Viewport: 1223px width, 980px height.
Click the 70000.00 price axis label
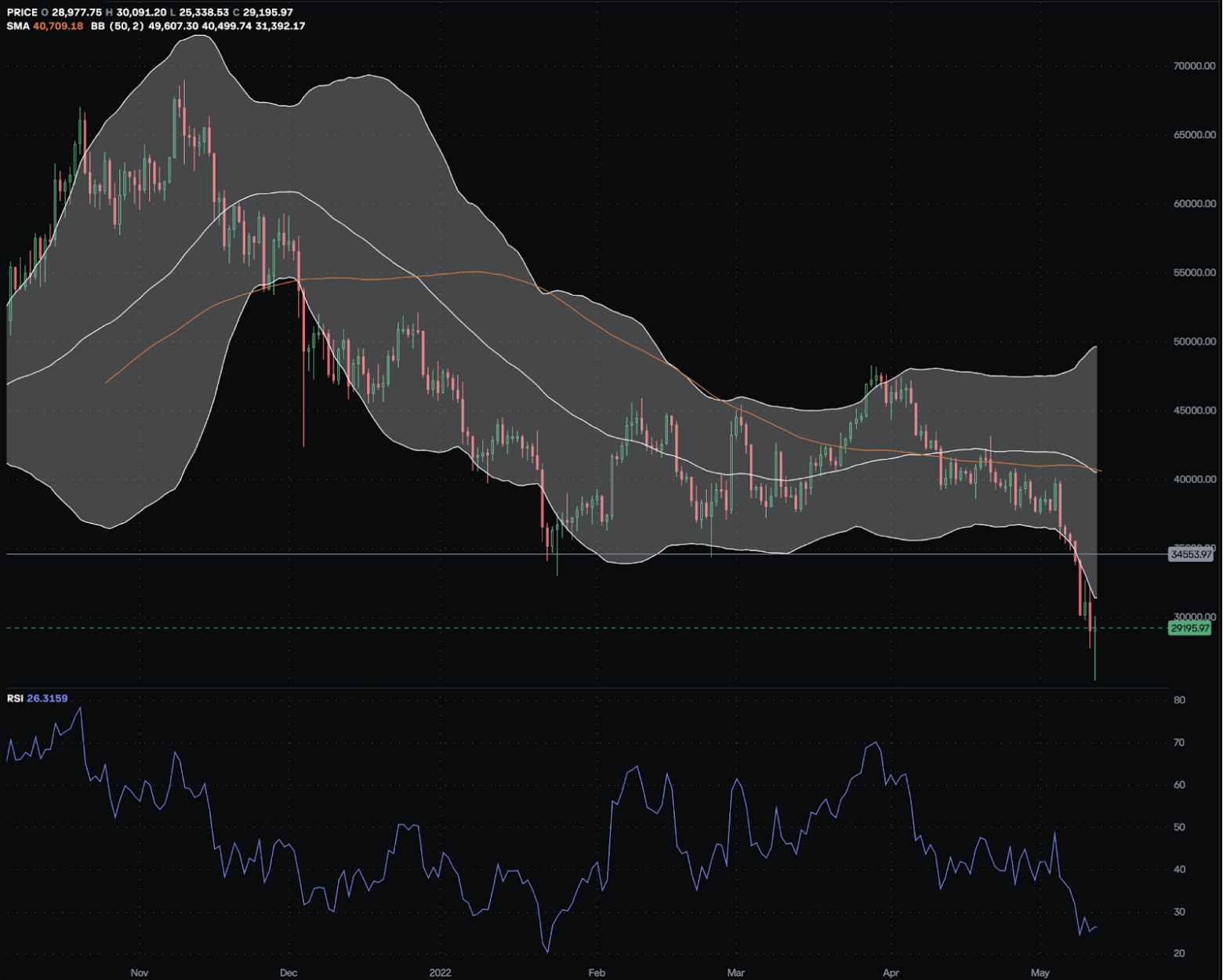coord(1194,66)
